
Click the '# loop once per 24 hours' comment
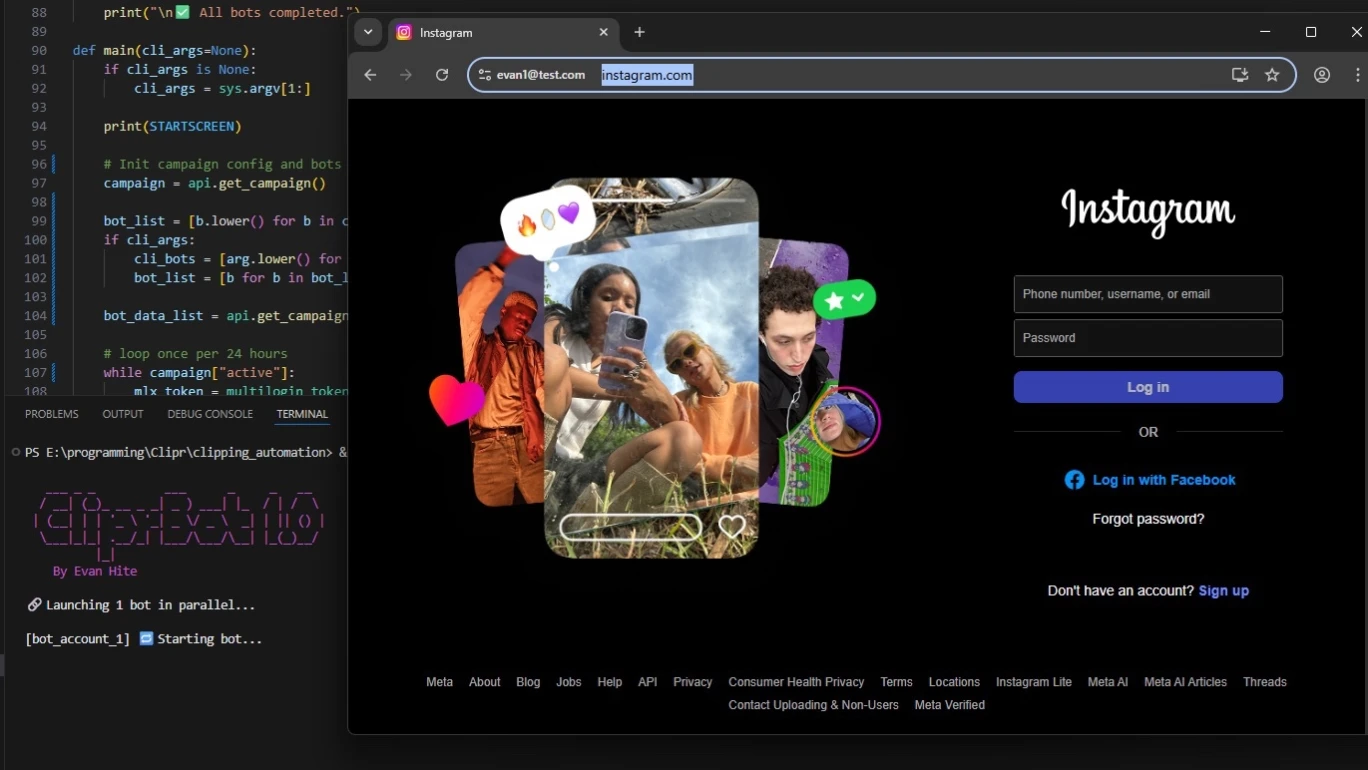click(x=195, y=353)
